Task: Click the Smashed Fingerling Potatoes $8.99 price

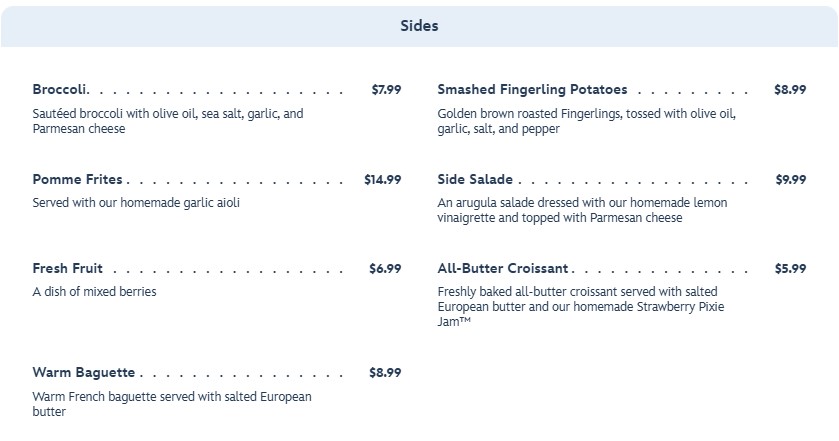Action: (x=790, y=90)
